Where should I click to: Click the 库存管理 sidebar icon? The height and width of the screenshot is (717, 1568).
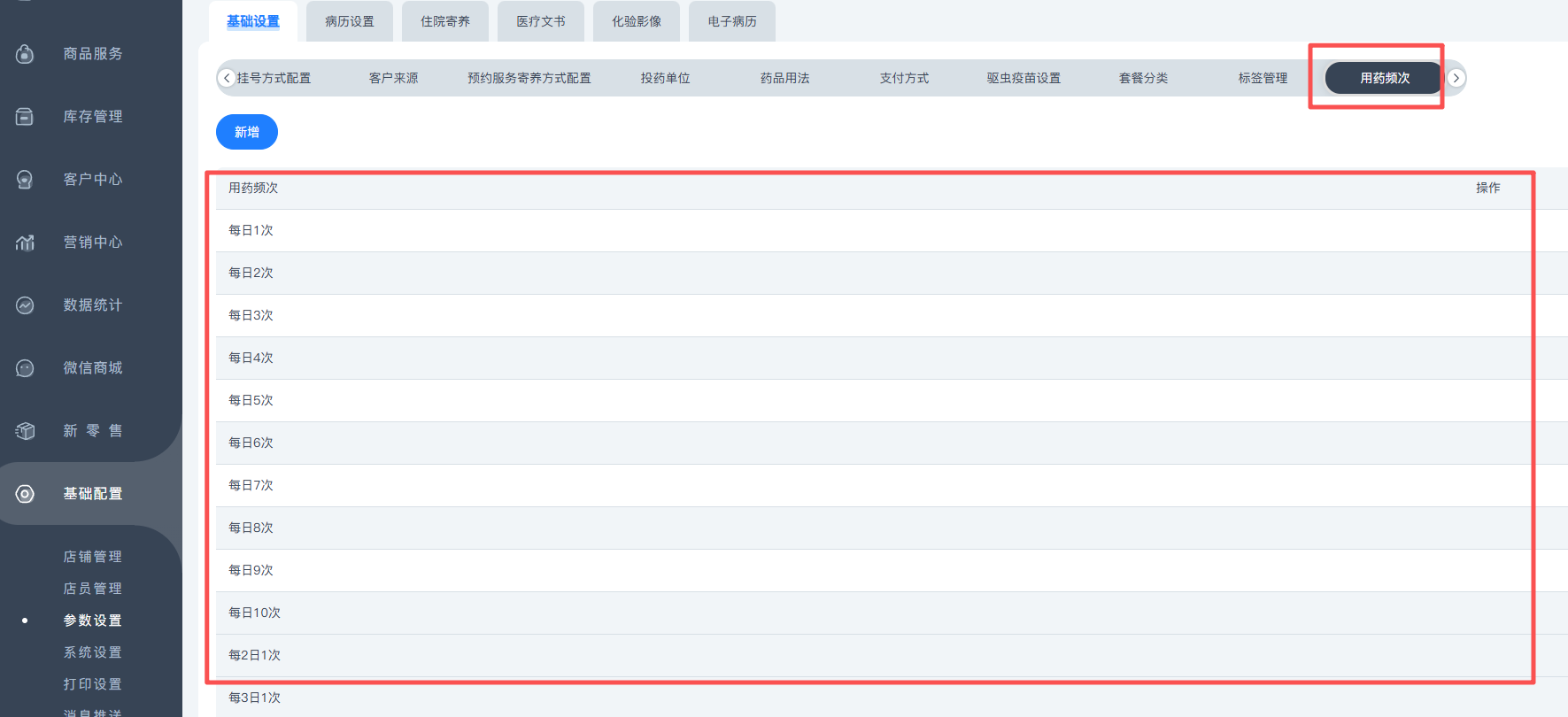pyautogui.click(x=25, y=117)
